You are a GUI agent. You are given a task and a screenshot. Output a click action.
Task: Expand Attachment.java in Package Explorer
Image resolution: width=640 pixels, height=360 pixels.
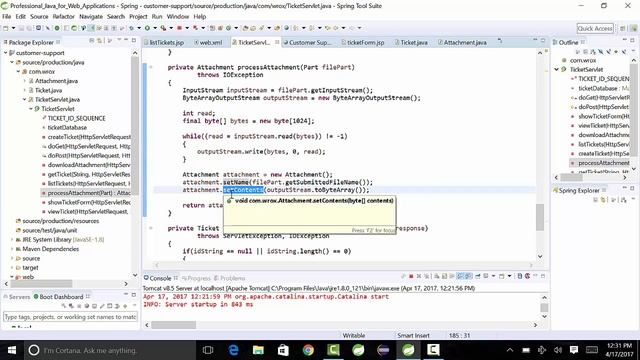coord(24,81)
